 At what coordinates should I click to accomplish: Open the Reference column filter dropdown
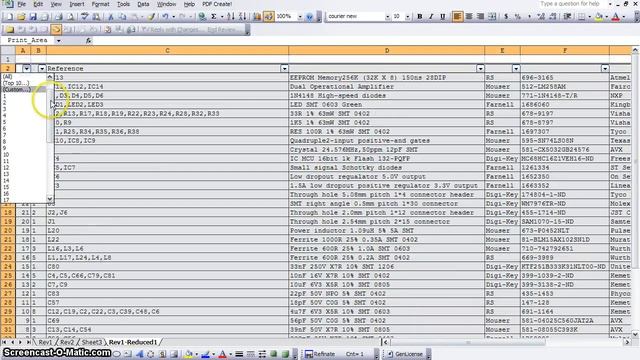coord(284,69)
